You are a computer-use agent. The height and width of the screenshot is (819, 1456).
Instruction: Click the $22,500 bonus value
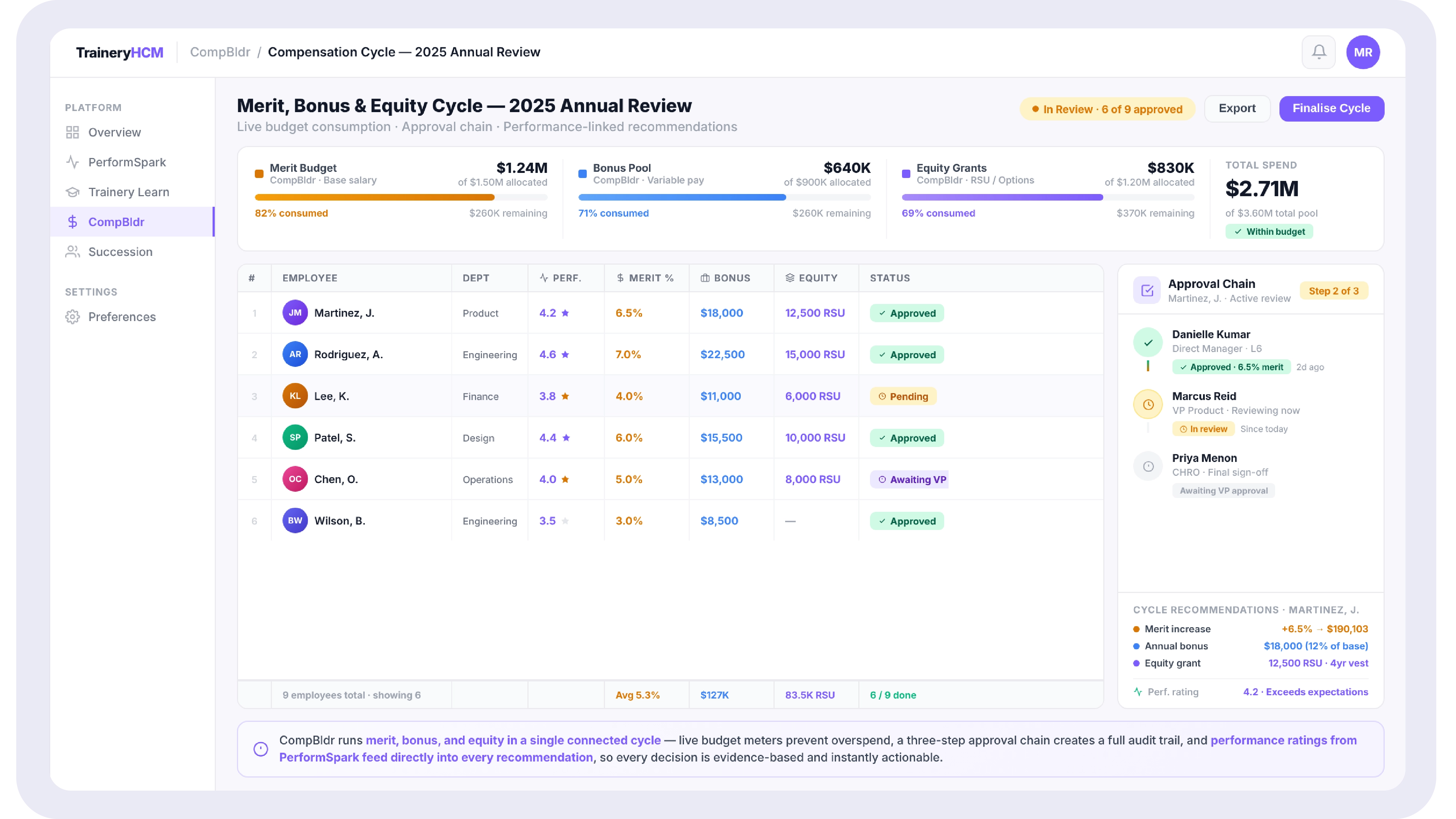pos(722,355)
